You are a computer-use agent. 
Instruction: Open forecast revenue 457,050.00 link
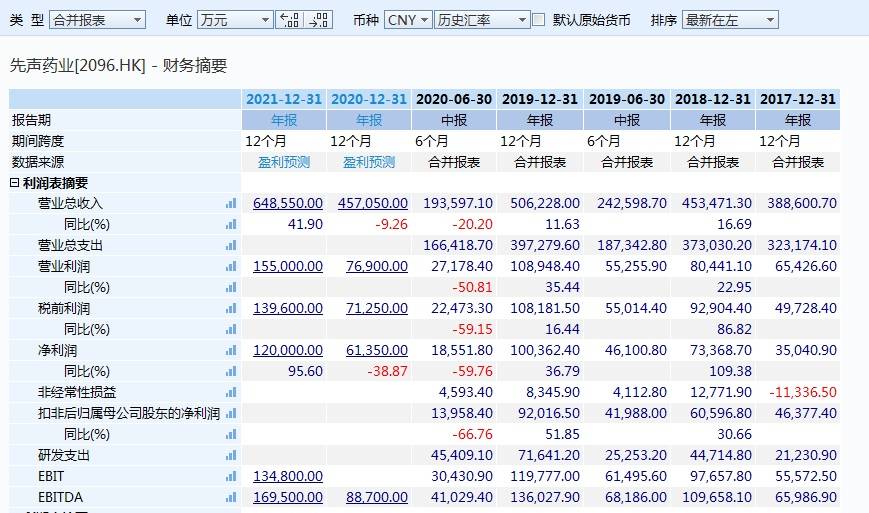[373, 203]
